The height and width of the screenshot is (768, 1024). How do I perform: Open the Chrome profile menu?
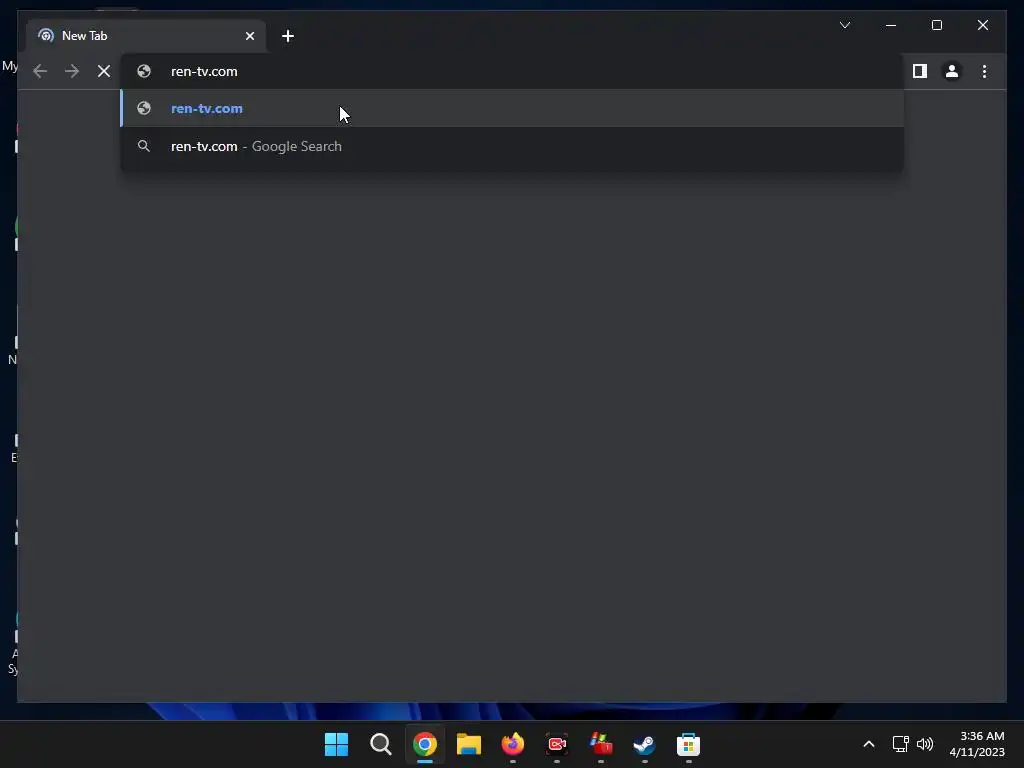coord(952,71)
